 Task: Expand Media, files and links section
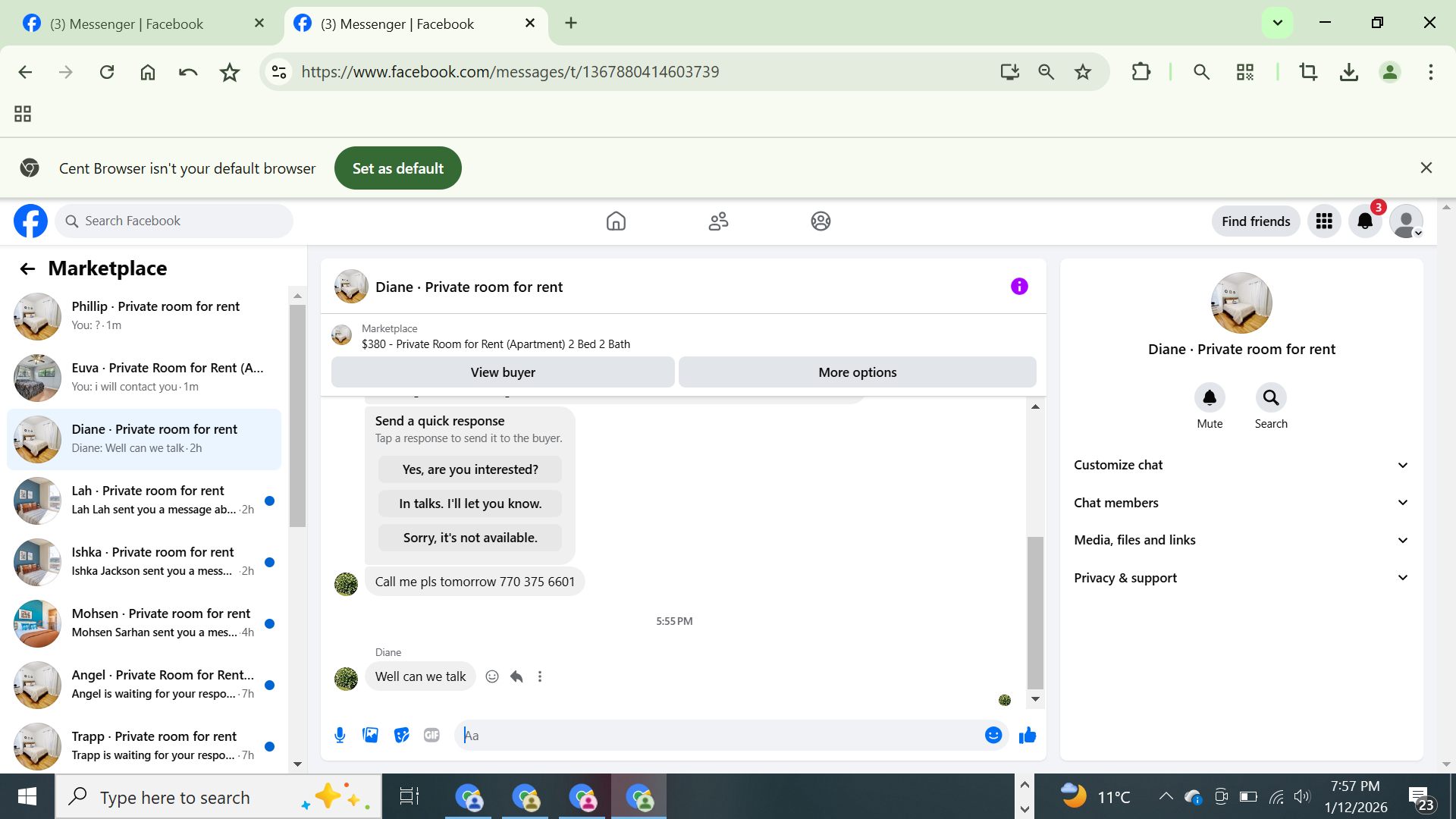1241,540
